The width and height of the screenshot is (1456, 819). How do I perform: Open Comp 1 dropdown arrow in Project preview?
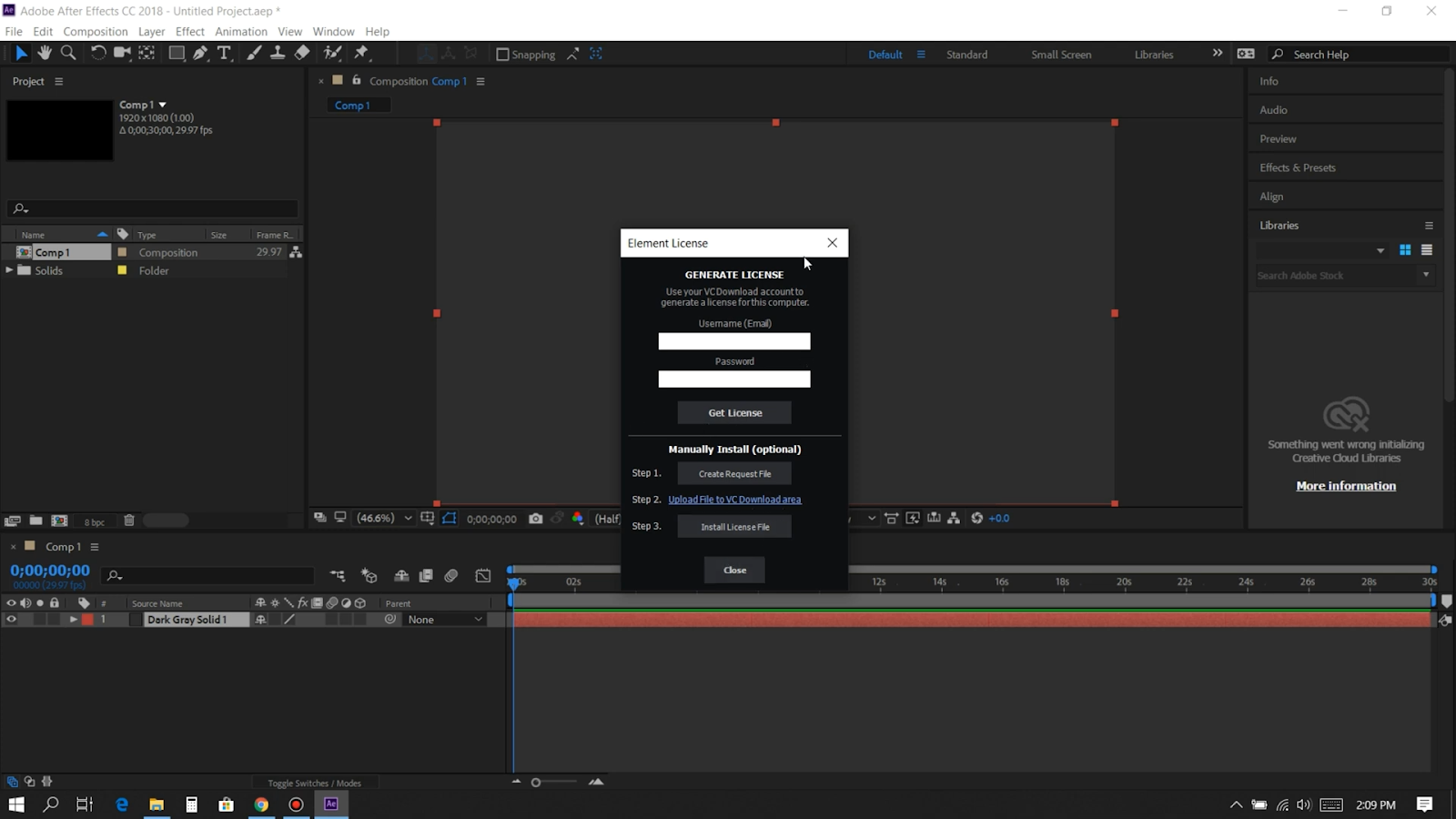click(163, 105)
